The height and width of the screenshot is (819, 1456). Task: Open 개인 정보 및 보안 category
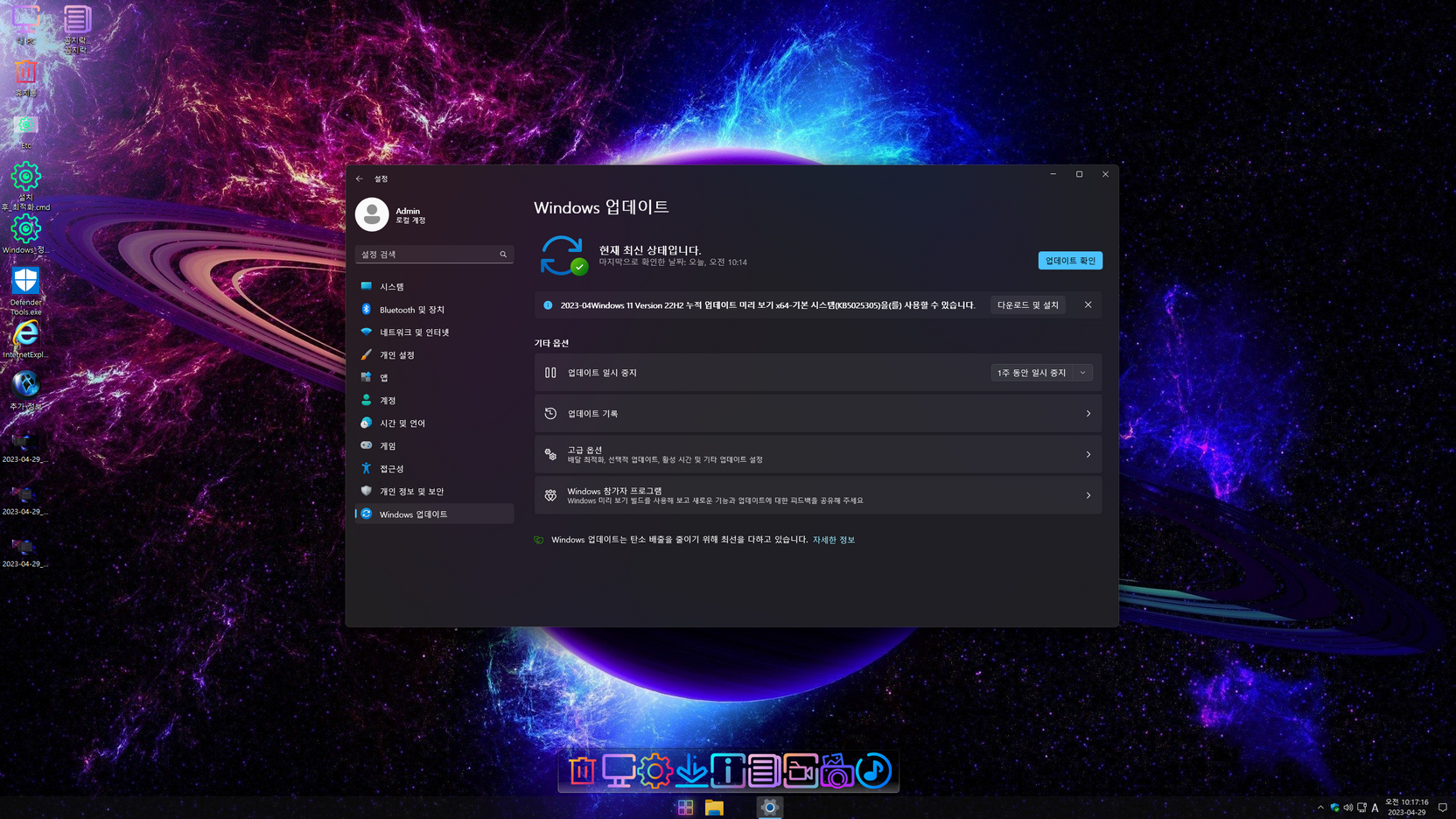434,492
